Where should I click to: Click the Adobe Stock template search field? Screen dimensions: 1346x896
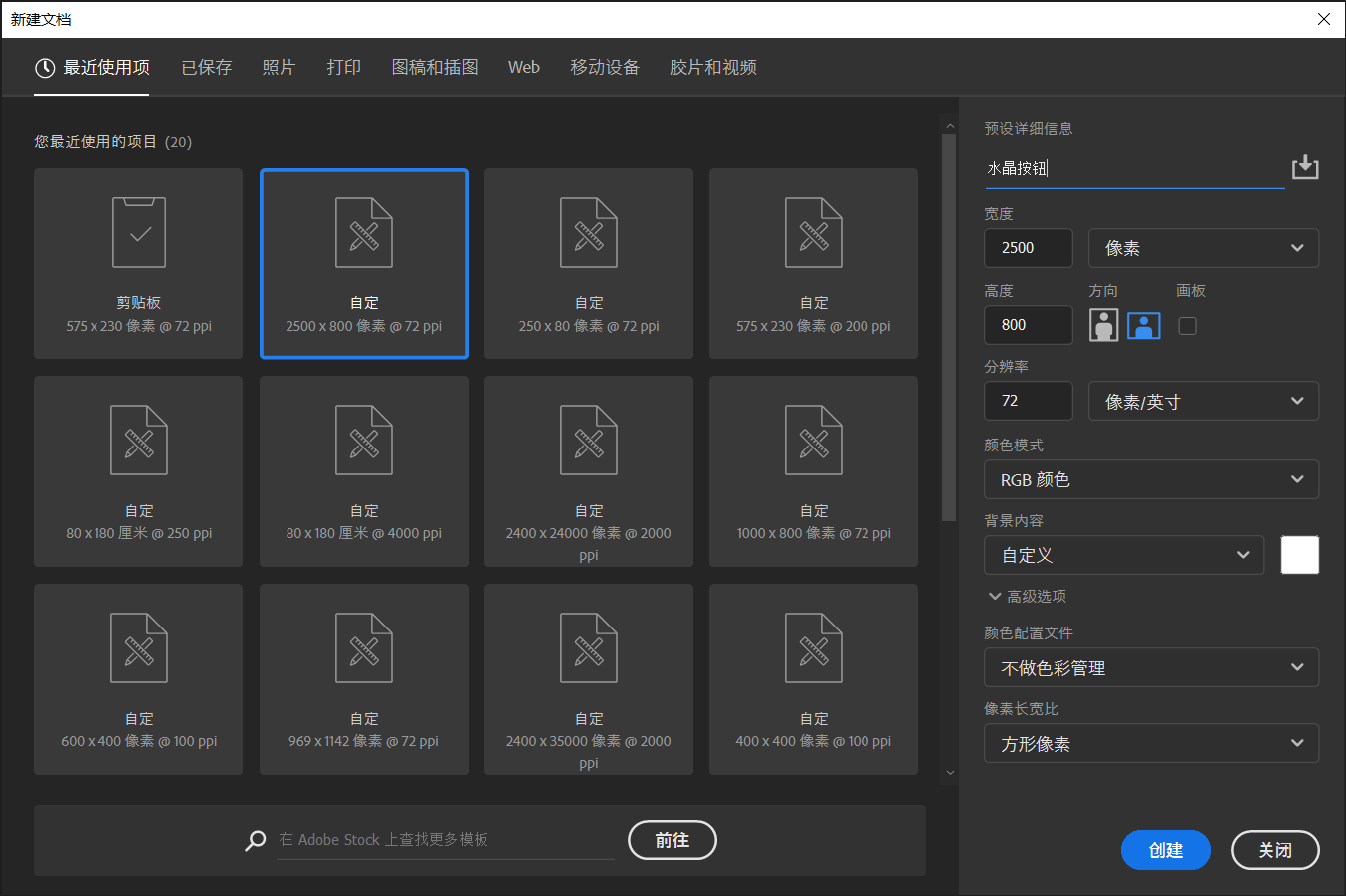click(446, 840)
